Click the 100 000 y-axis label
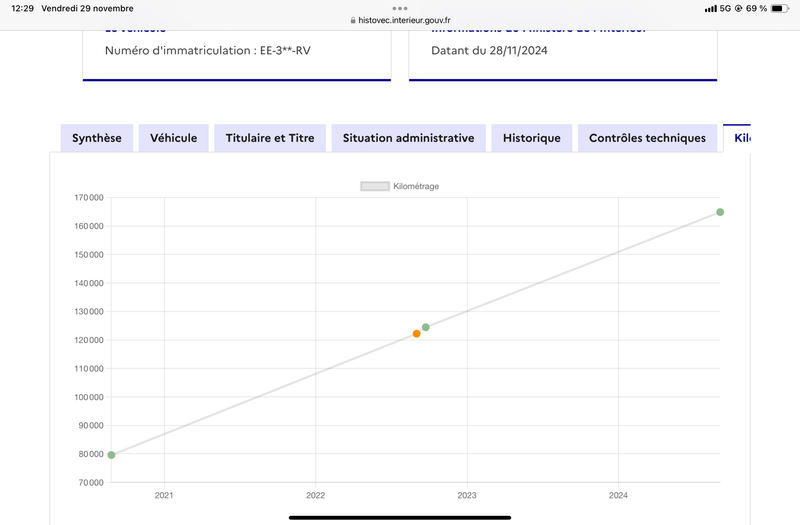The height and width of the screenshot is (525, 800). point(89,397)
